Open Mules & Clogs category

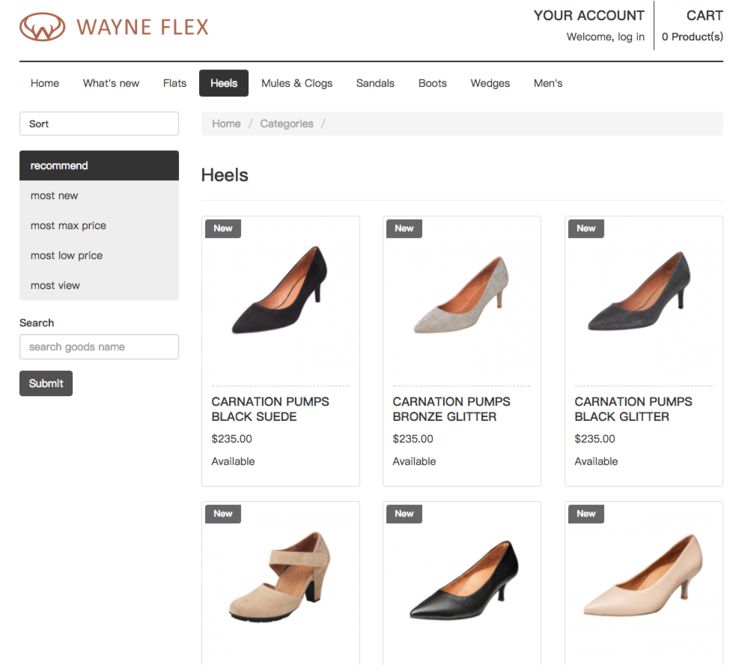click(297, 84)
